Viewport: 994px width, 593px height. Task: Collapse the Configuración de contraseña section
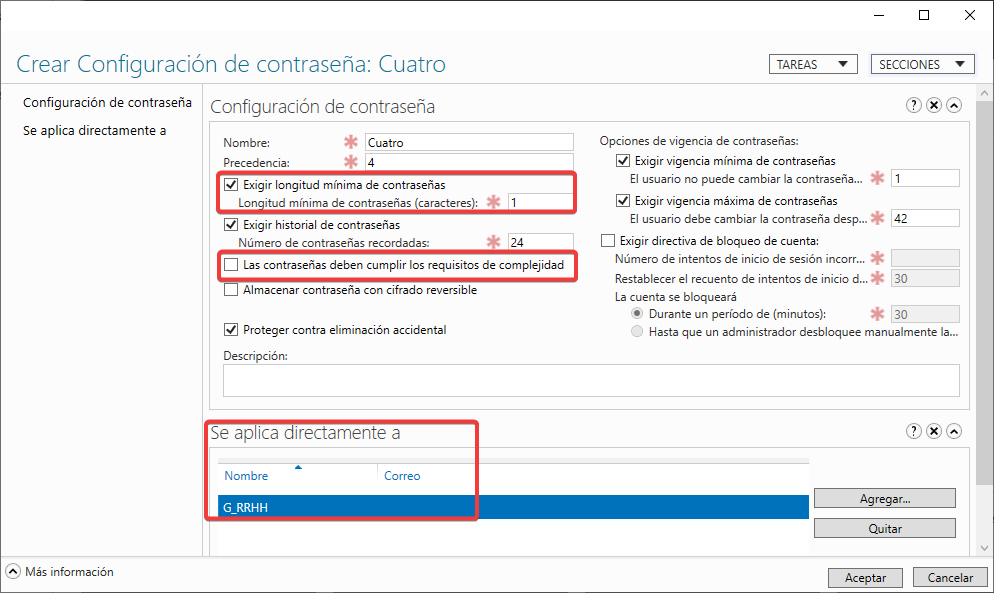pos(953,105)
